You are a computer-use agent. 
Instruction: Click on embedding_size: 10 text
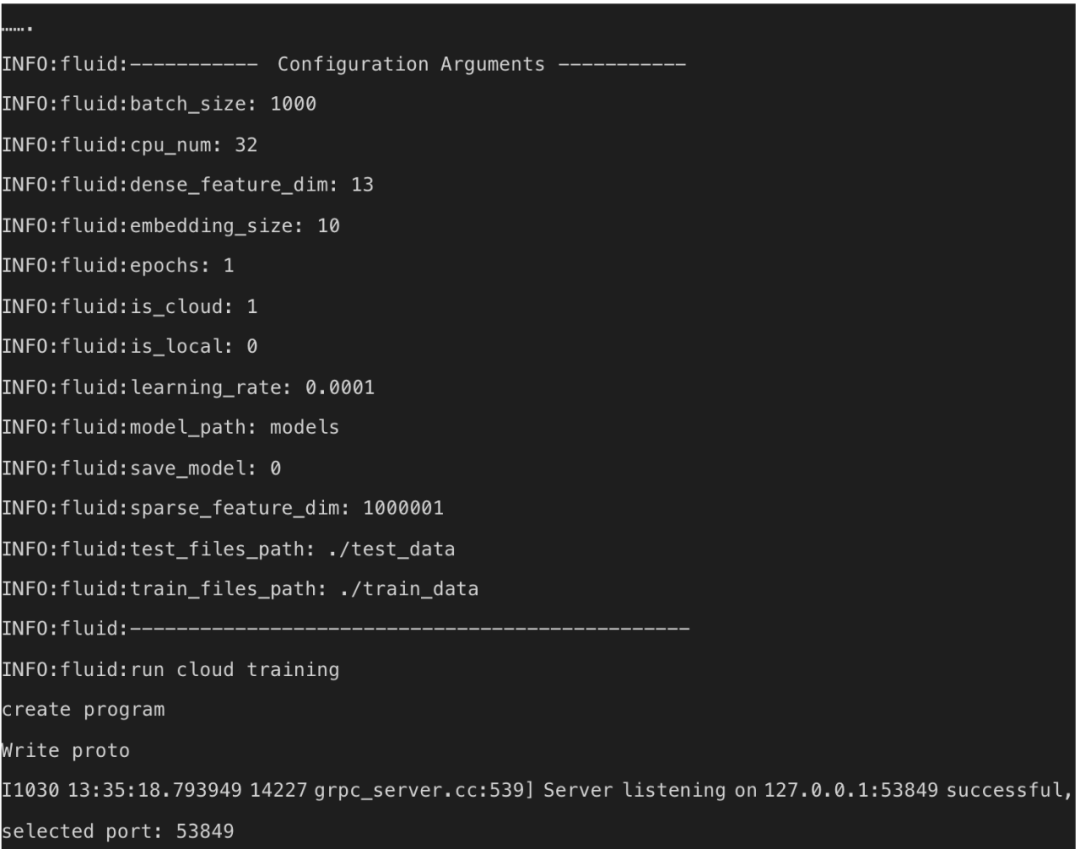171,226
